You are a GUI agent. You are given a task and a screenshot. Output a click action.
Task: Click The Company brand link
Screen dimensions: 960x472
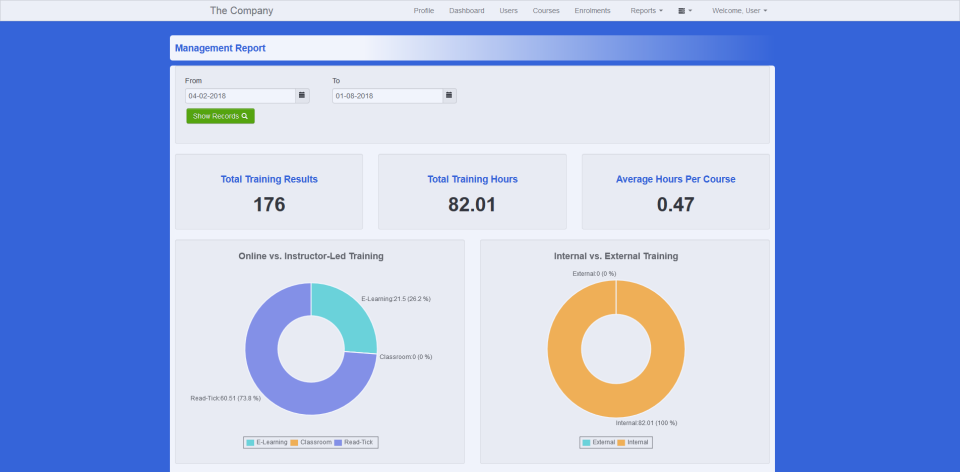[241, 11]
